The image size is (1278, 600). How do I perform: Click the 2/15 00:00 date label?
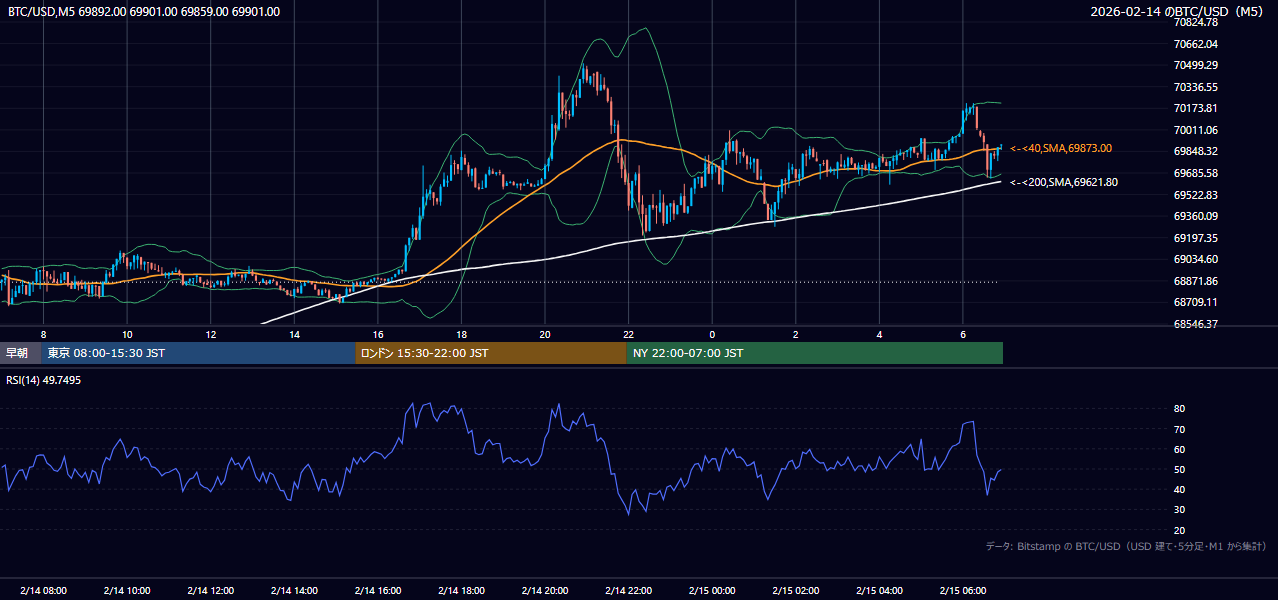pos(712,590)
